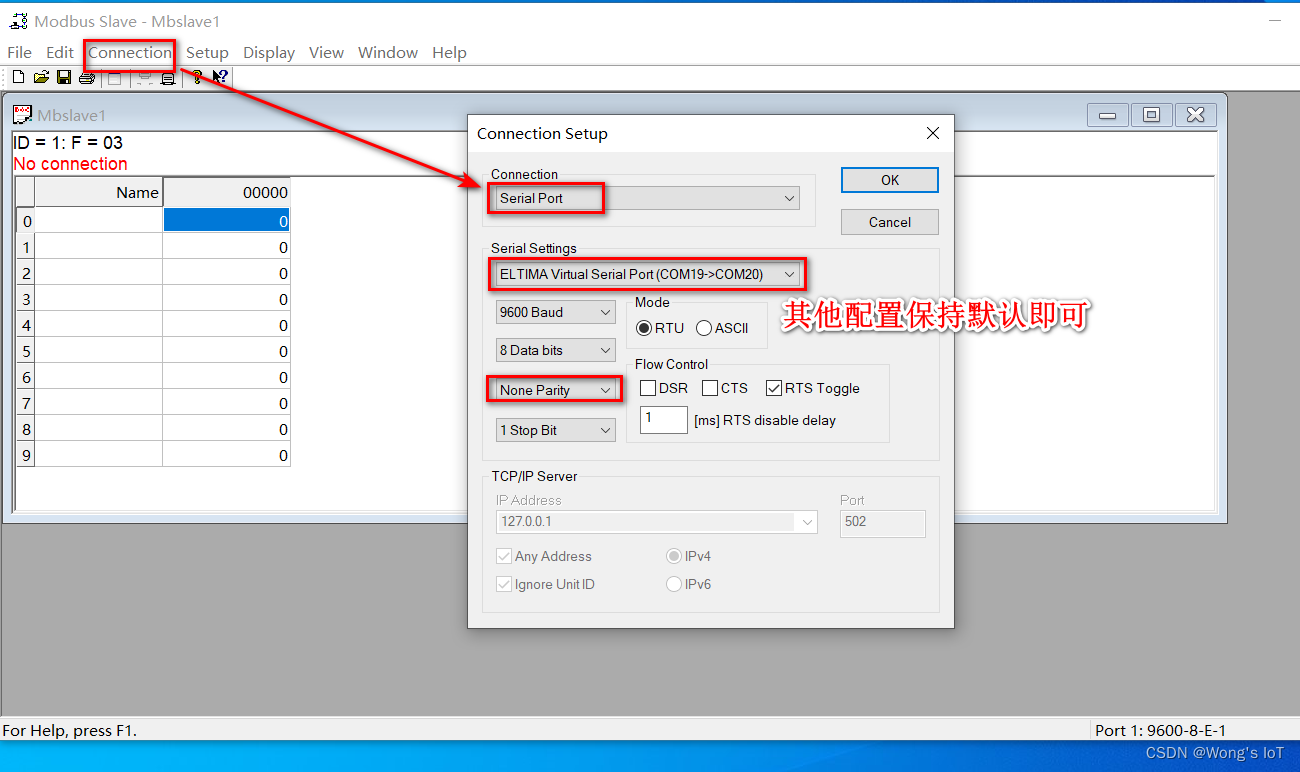This screenshot has width=1300, height=772.
Task: Enable the DSR flow control checkbox
Action: 647,388
